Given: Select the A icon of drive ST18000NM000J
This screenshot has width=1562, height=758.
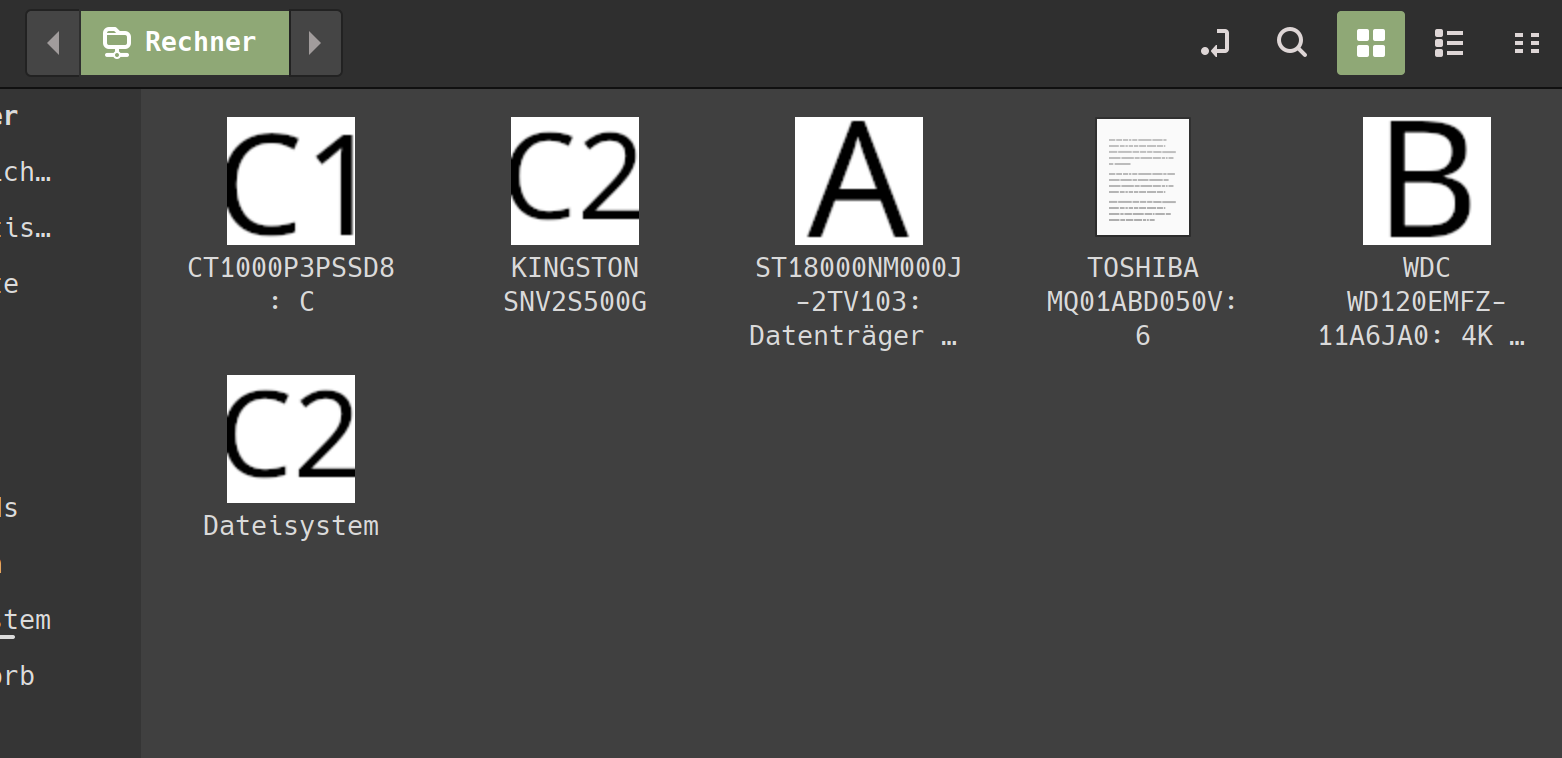Looking at the screenshot, I should (x=859, y=181).
